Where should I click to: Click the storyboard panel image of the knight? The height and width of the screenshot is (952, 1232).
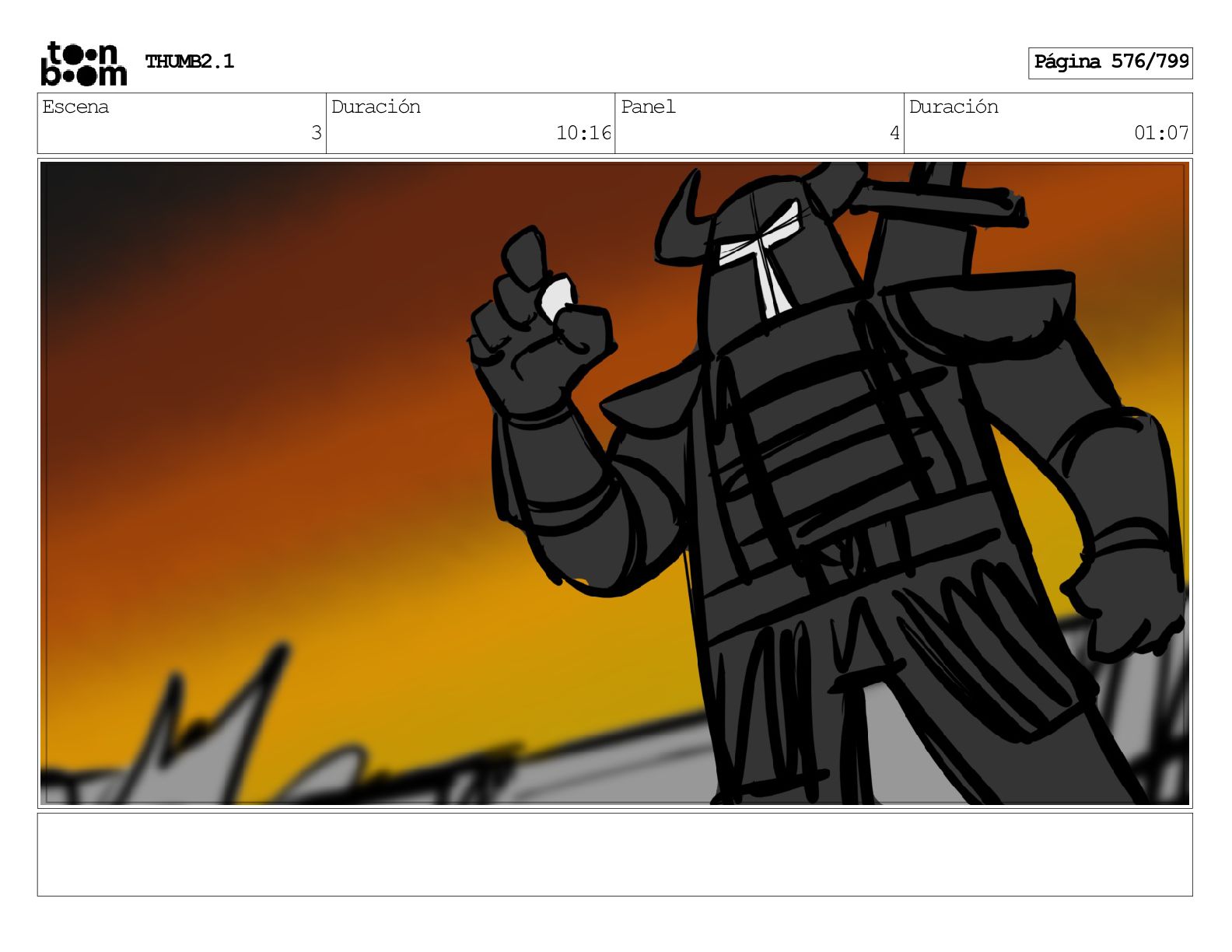pyautogui.click(x=614, y=483)
